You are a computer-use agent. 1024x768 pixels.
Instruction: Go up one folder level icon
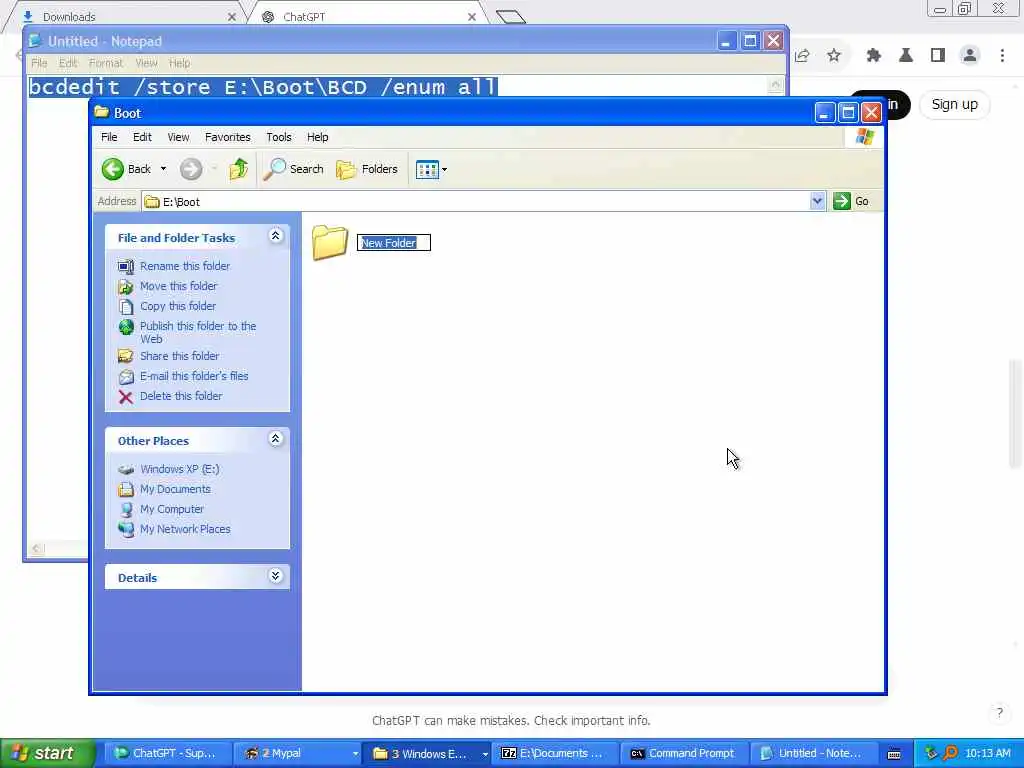click(238, 169)
